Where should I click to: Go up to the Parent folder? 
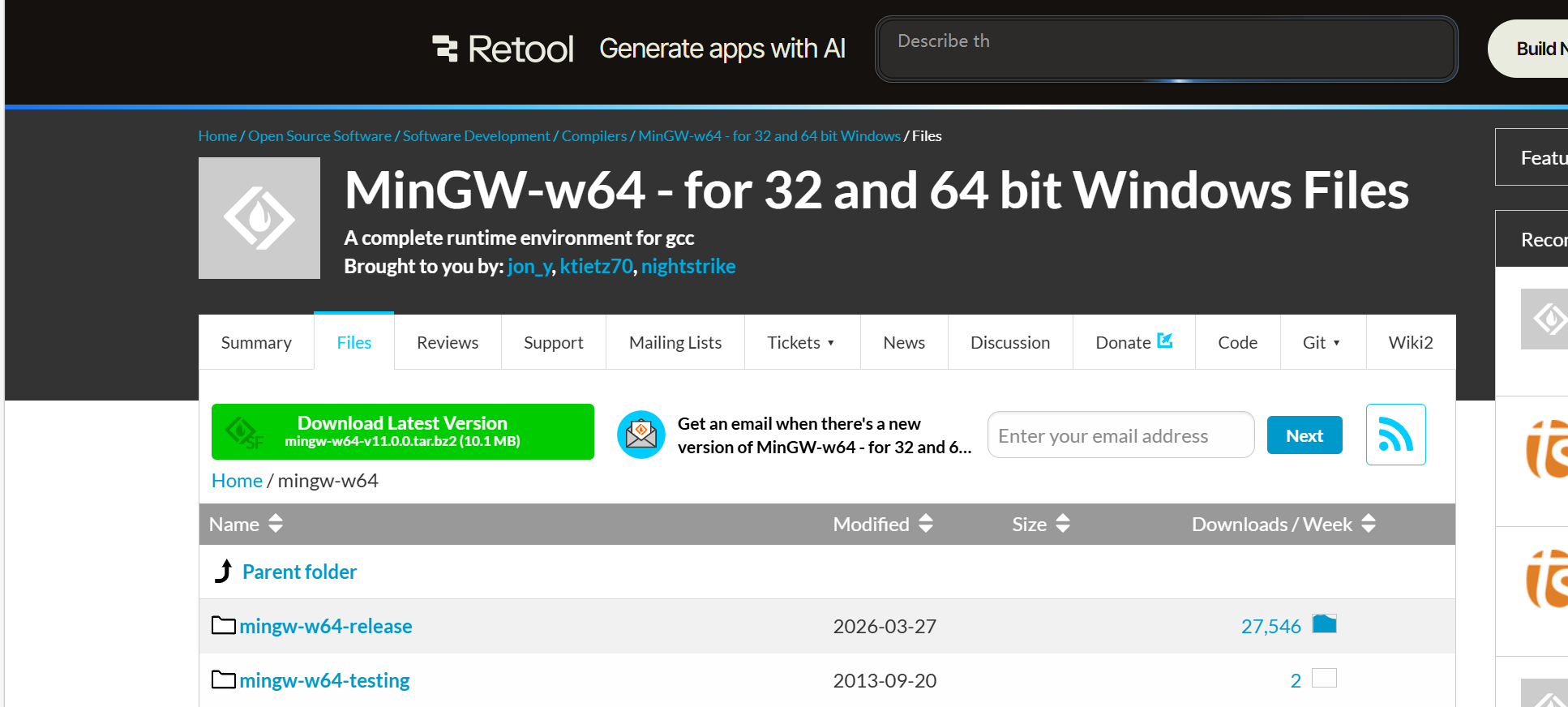299,572
